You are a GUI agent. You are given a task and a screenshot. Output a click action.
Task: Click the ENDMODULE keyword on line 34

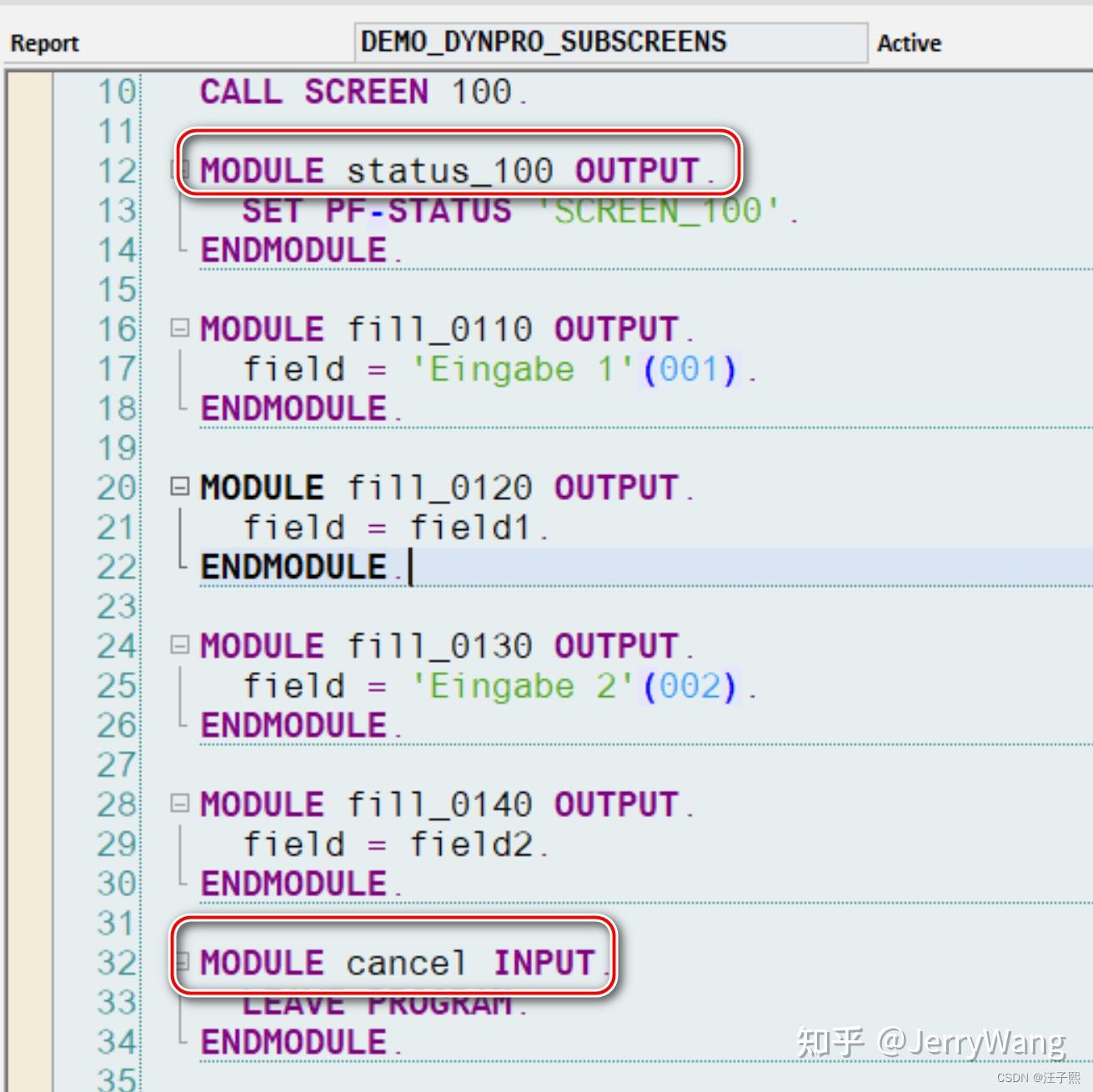pos(292,1040)
